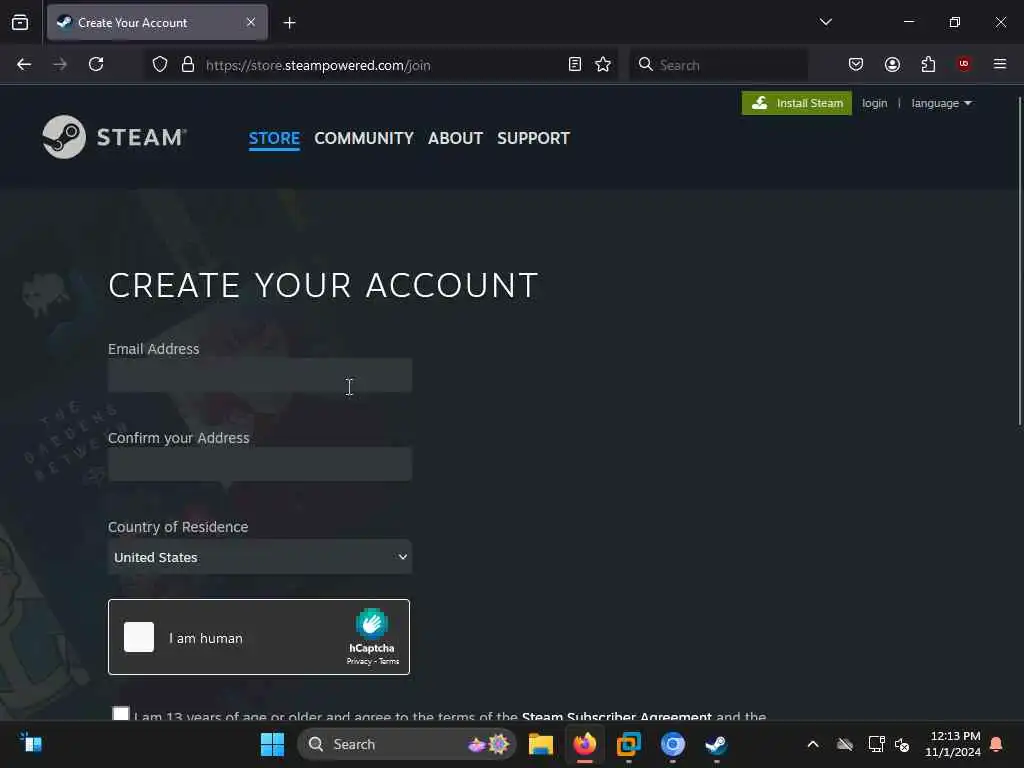
Task: Open Steam app from taskbar
Action: point(716,744)
